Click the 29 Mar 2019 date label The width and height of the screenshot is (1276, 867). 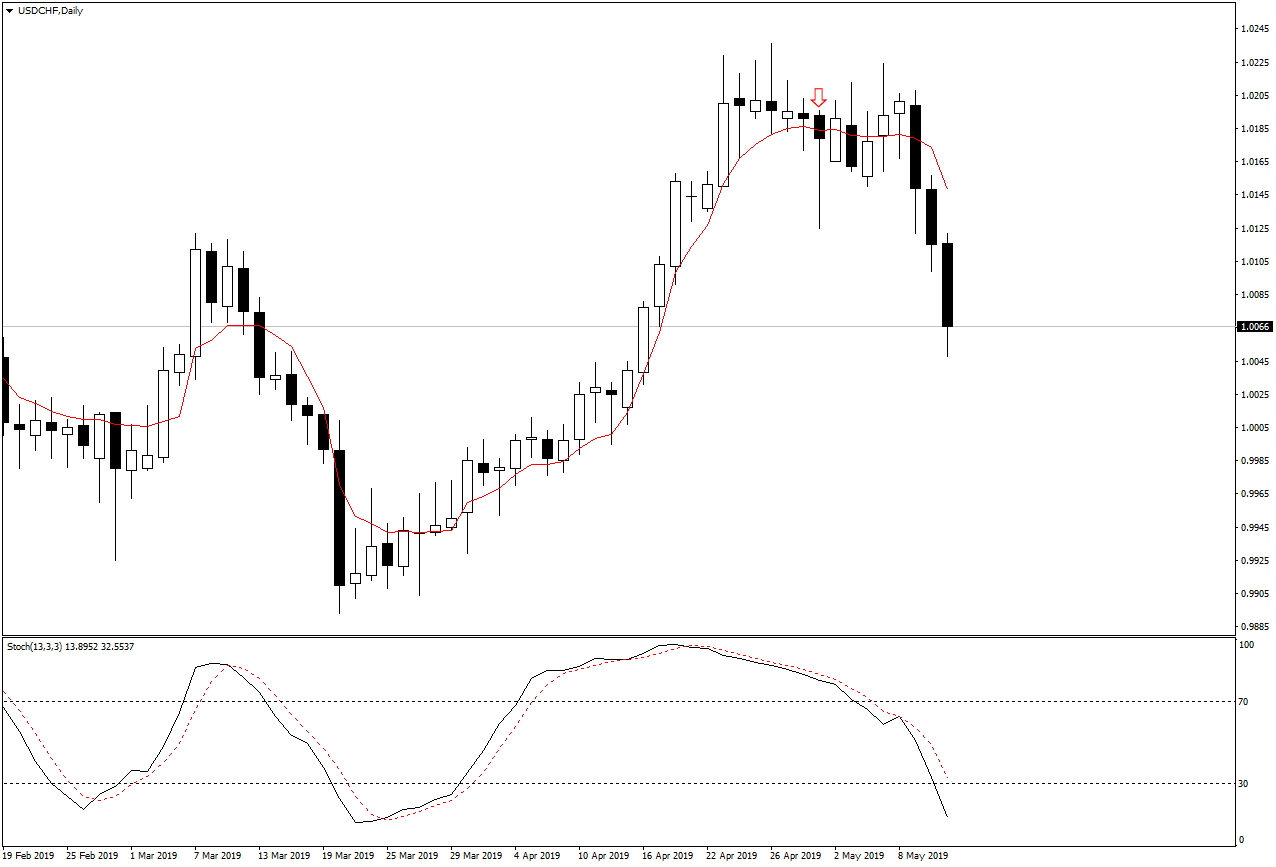coord(476,856)
